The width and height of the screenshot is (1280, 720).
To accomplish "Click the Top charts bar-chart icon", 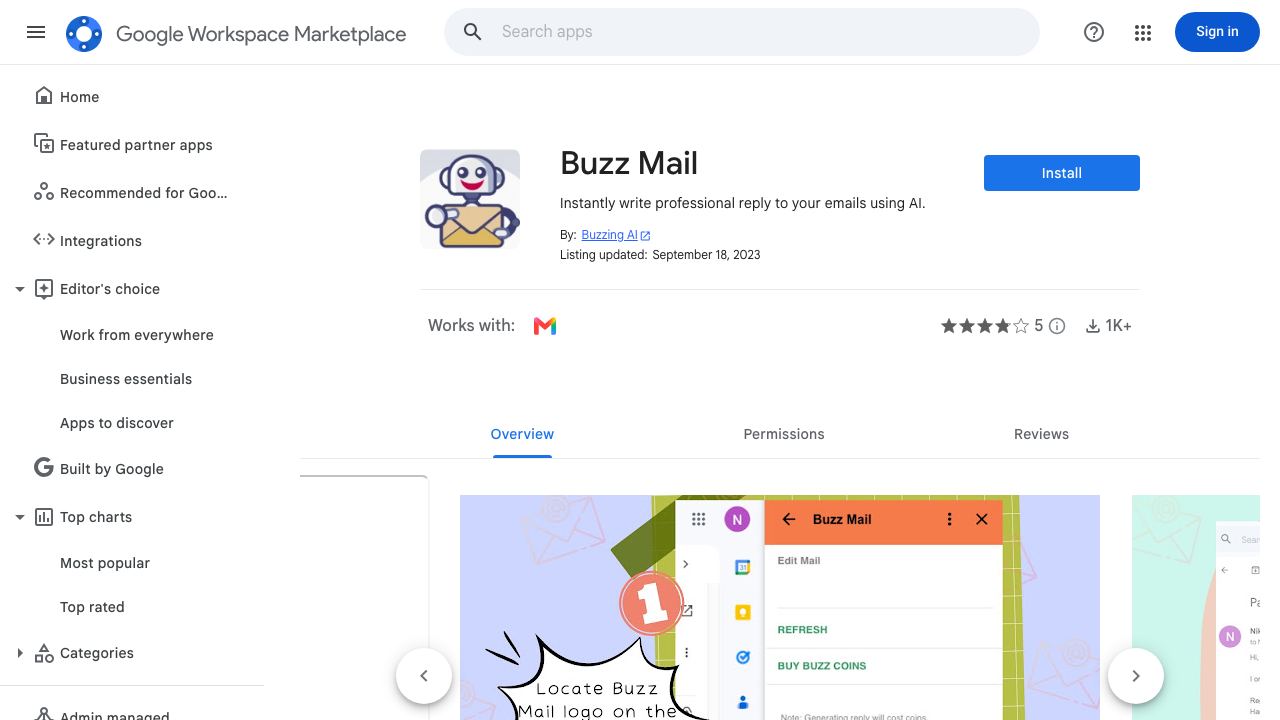I will [43, 517].
